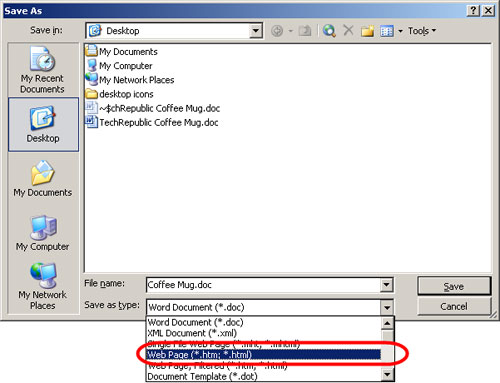The height and width of the screenshot is (383, 500).
Task: Open My Network Places in places bar
Action: click(x=43, y=286)
